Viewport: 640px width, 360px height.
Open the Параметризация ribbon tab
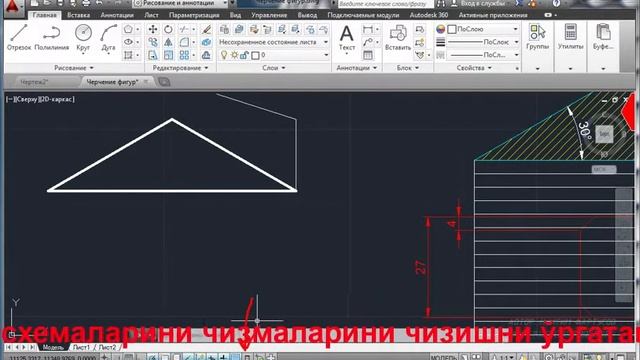pyautogui.click(x=194, y=15)
